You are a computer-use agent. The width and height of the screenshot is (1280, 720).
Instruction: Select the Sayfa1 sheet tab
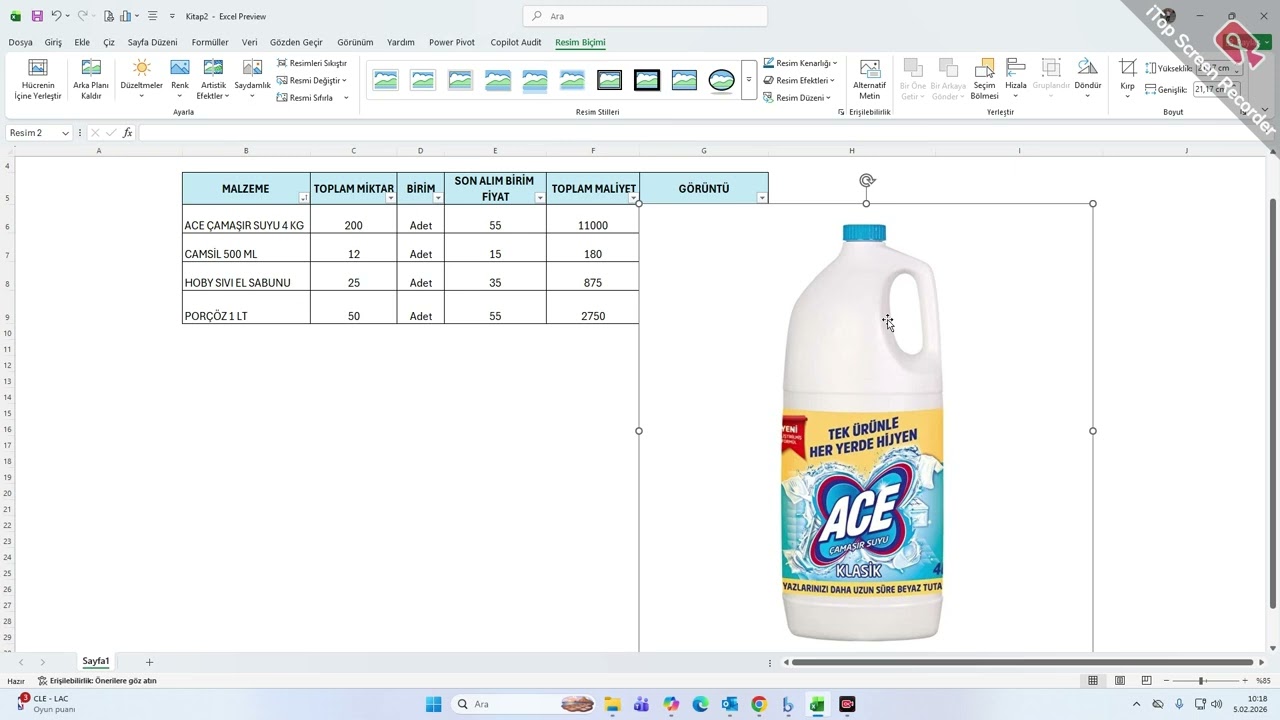point(96,662)
